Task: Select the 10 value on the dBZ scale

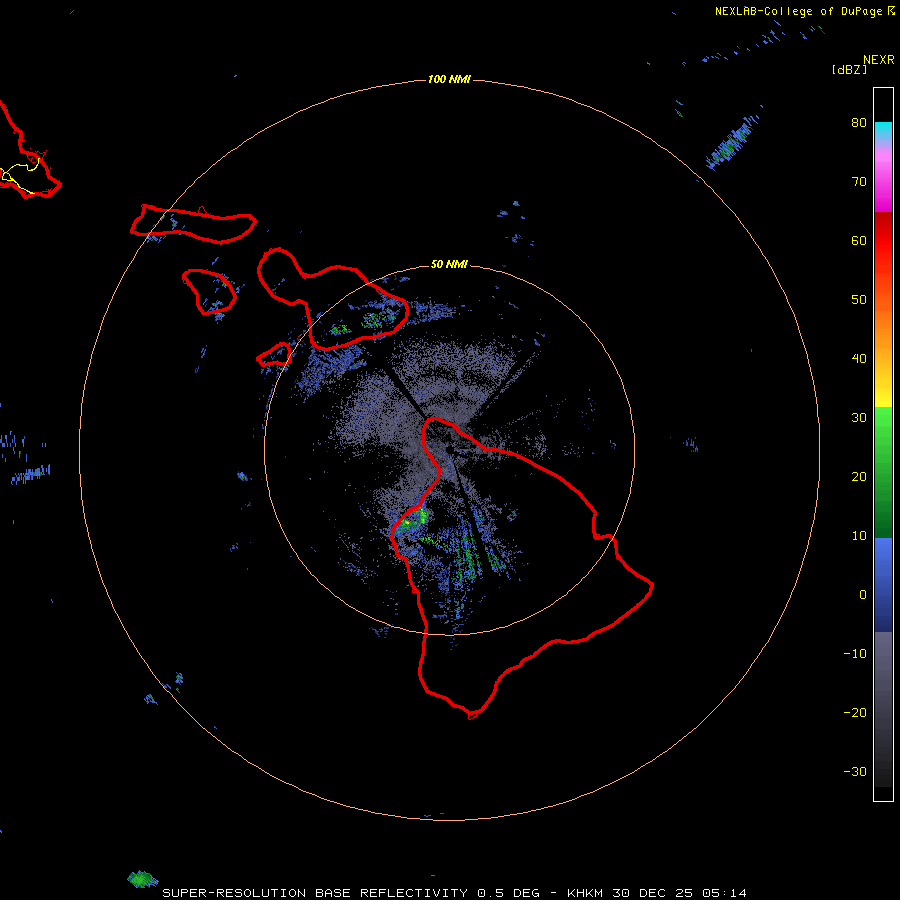Action: (x=859, y=536)
